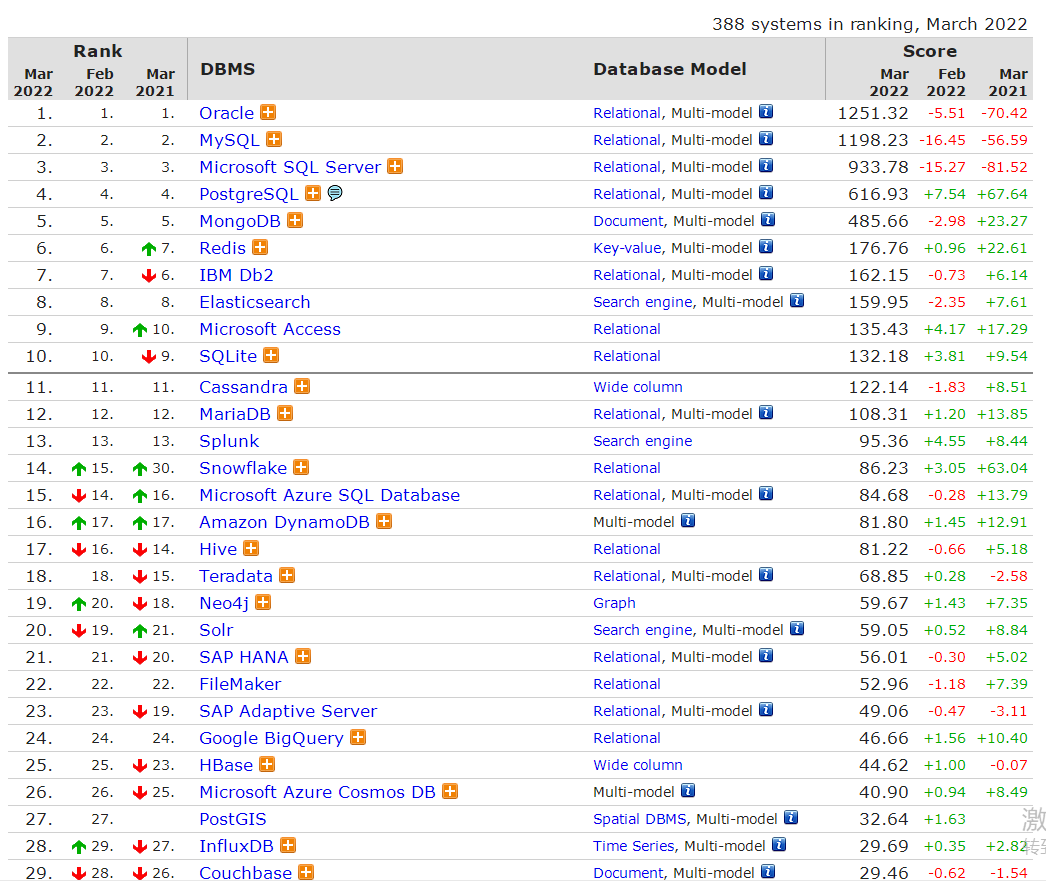The height and width of the screenshot is (881, 1046).
Task: Click the plus icon next to Cassandra
Action: tap(302, 386)
